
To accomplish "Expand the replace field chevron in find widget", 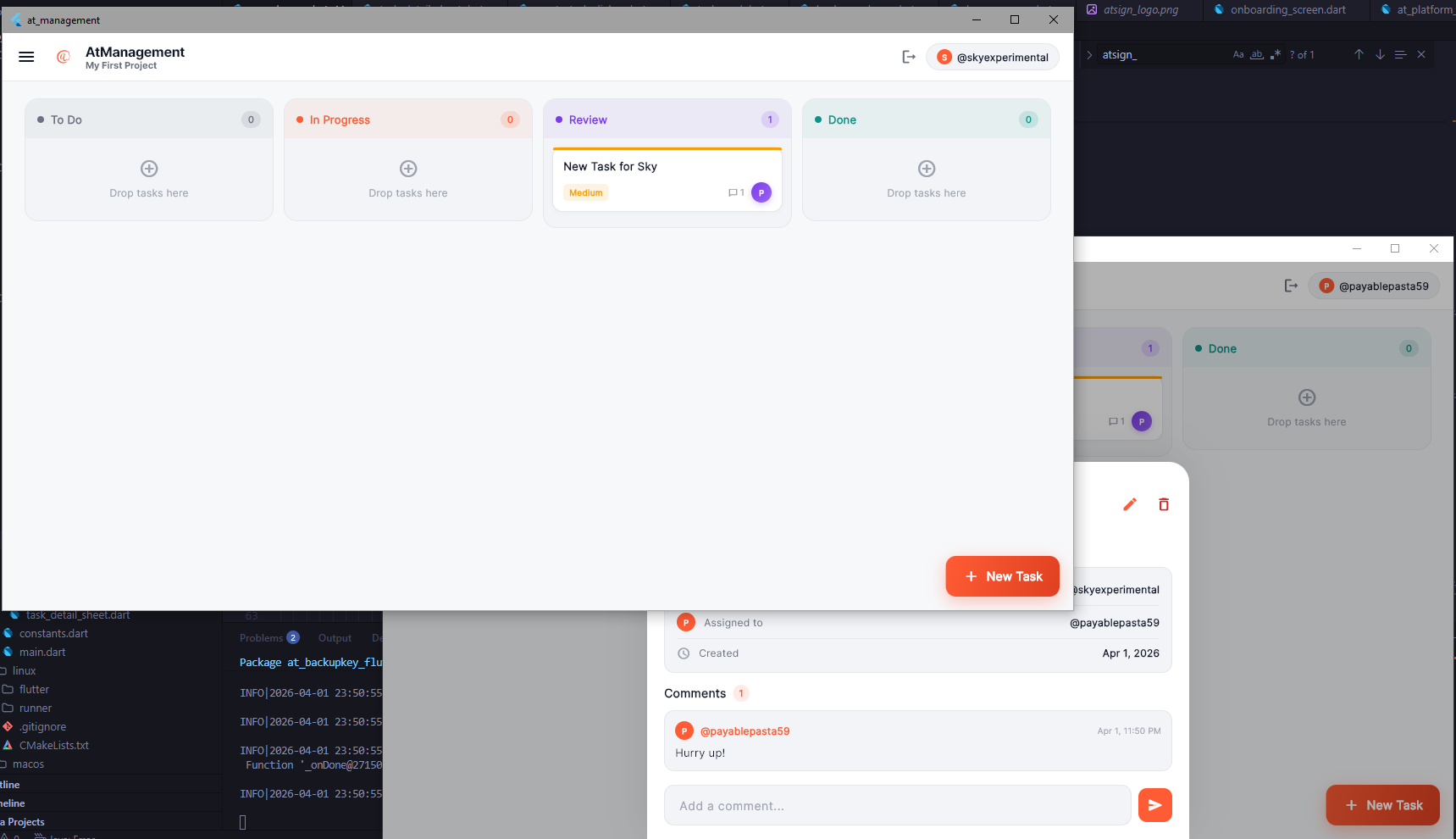I will click(1089, 54).
